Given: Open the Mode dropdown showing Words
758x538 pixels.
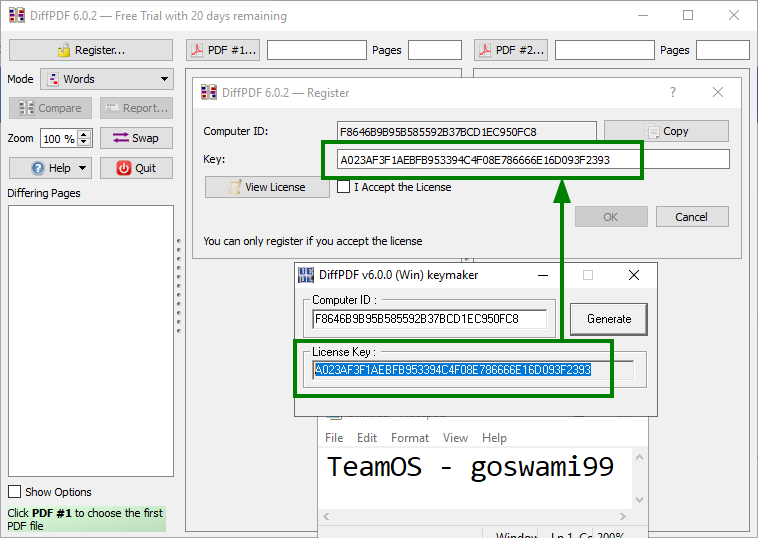Looking at the screenshot, I should [107, 79].
